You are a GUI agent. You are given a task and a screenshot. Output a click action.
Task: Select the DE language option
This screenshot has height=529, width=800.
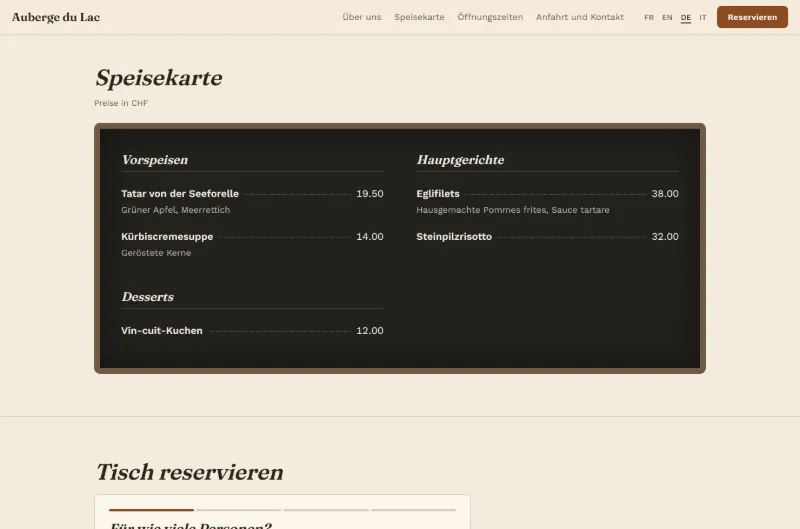pos(686,17)
